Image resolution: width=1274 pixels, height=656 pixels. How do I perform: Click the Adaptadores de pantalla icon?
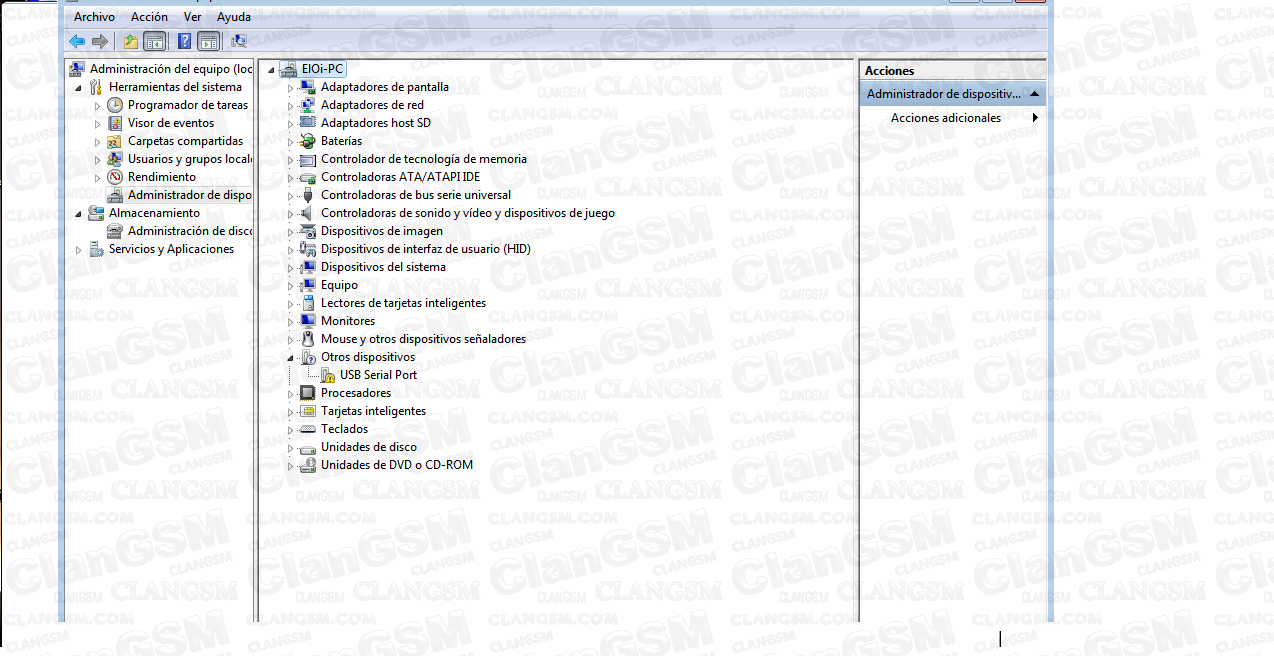pos(308,87)
